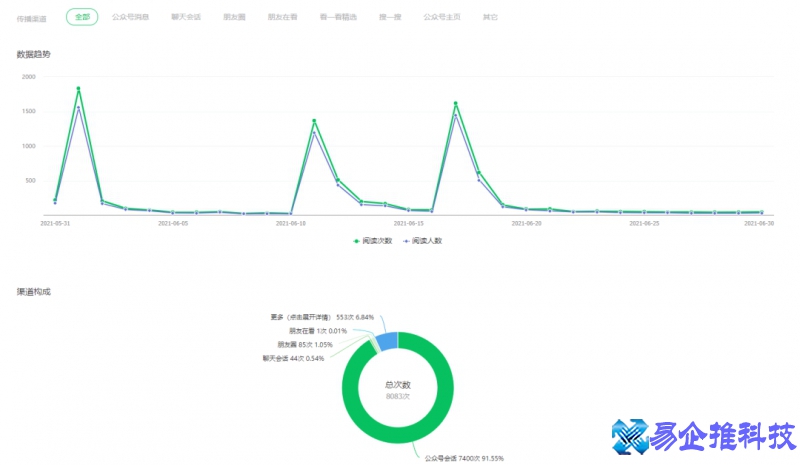
Task: Click the 1000 y-axis value
Action: pyautogui.click(x=29, y=146)
